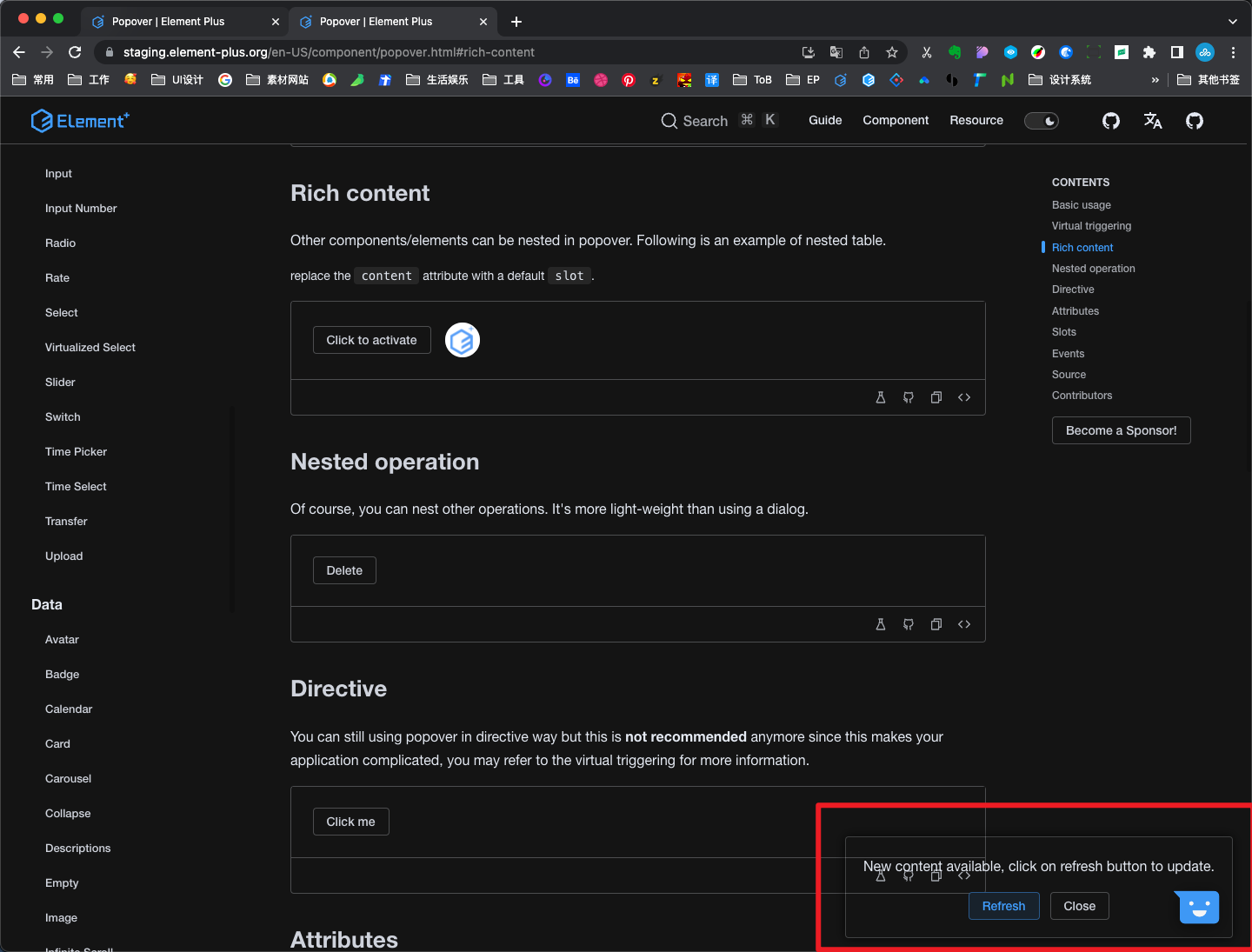Edit on GitHub icon in Nested operation demo
1252x952 pixels.
tap(909, 624)
